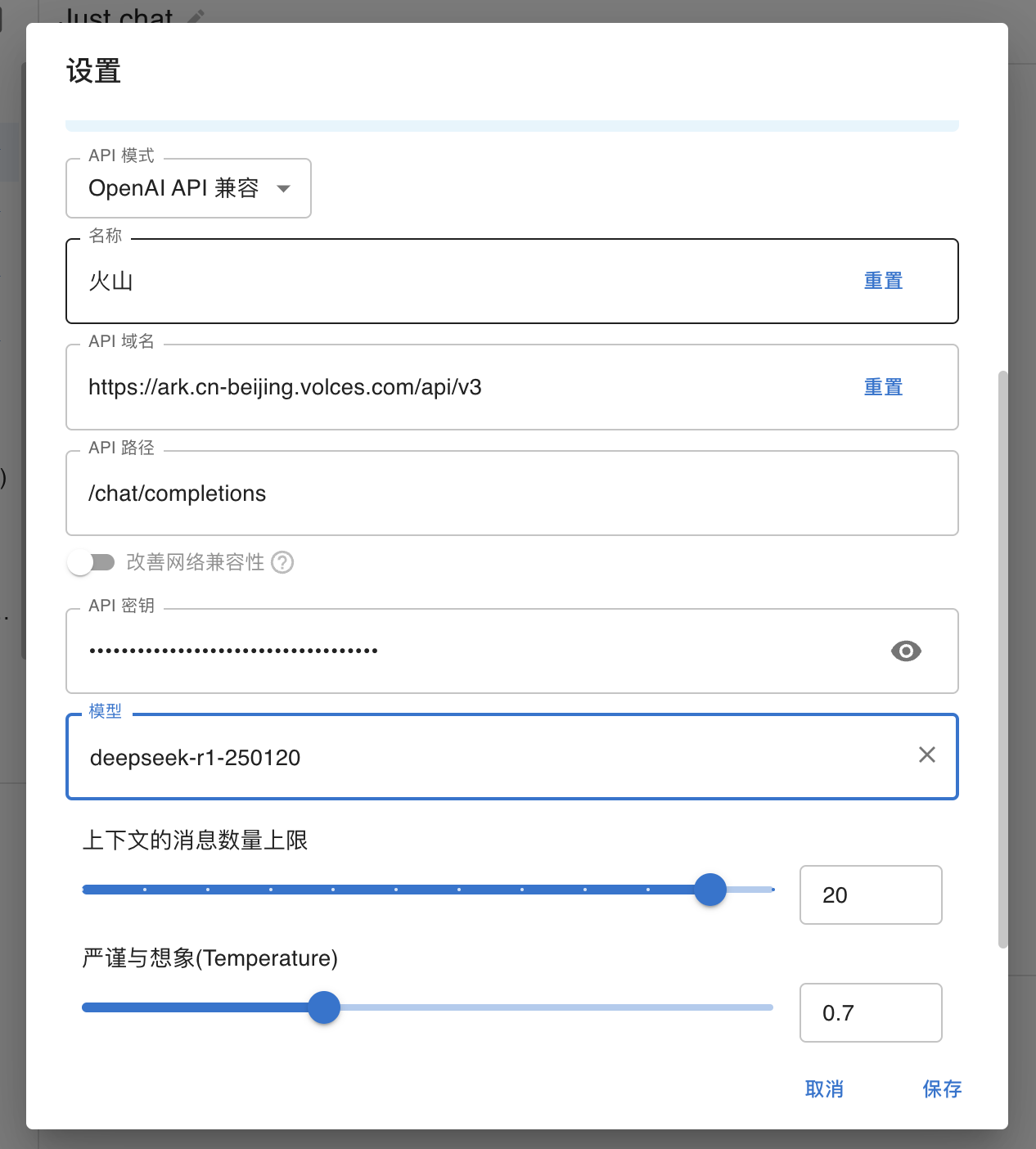Click the API 域名 URL field

[458, 388]
